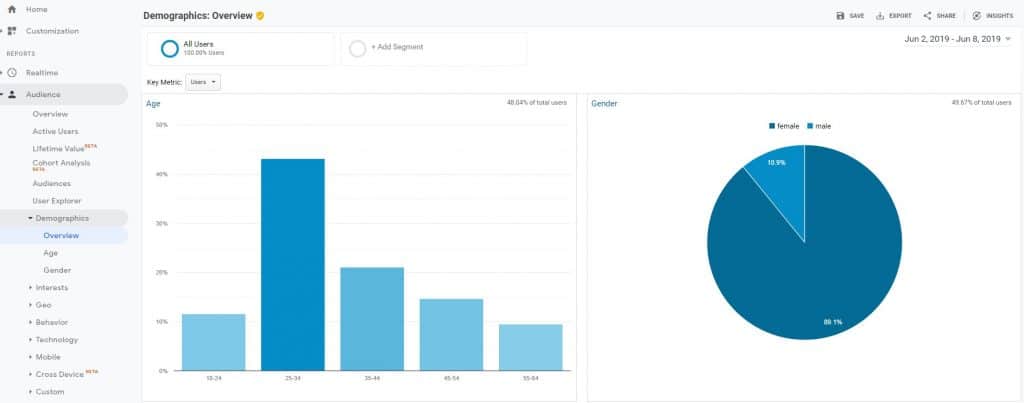Click the Customization dashboard icon
Image resolution: width=1024 pixels, height=403 pixels.
click(x=12, y=31)
